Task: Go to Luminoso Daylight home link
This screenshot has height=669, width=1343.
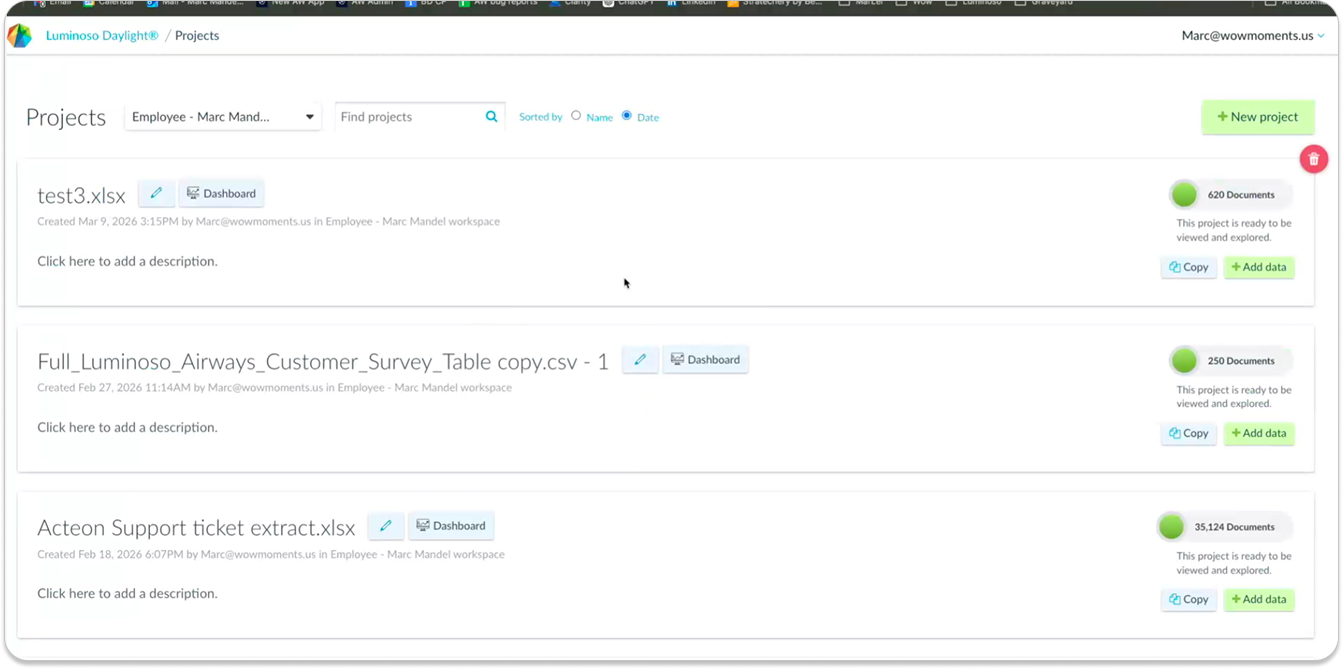Action: point(102,36)
